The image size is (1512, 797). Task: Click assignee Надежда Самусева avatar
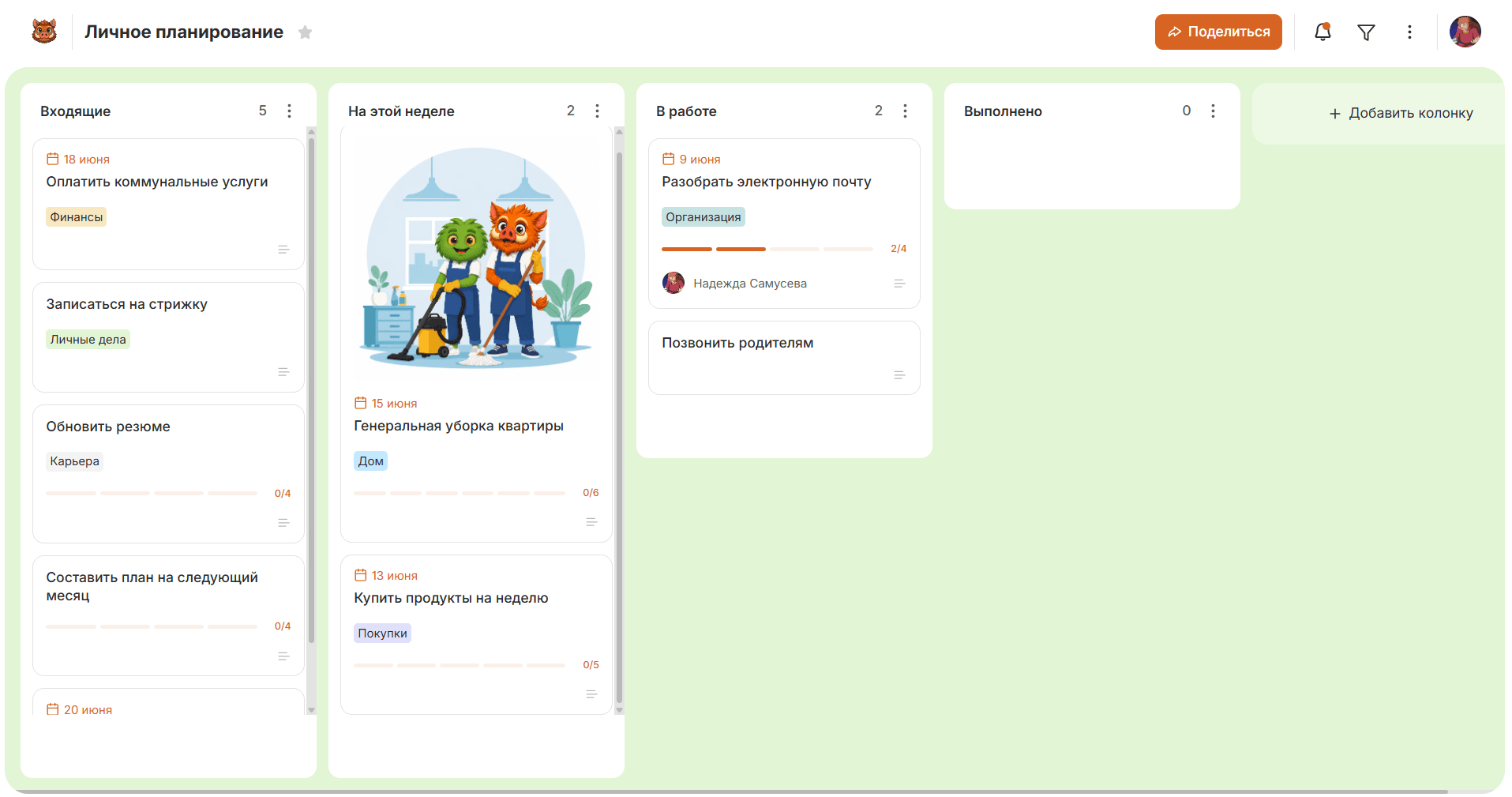tap(673, 283)
